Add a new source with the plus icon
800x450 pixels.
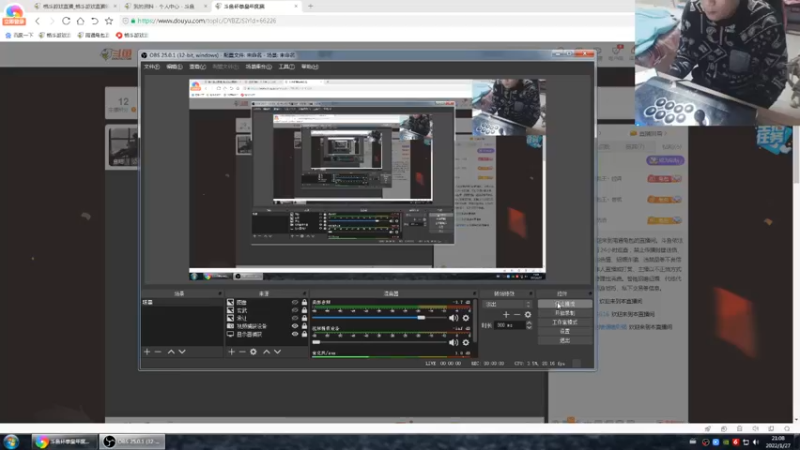click(231, 352)
